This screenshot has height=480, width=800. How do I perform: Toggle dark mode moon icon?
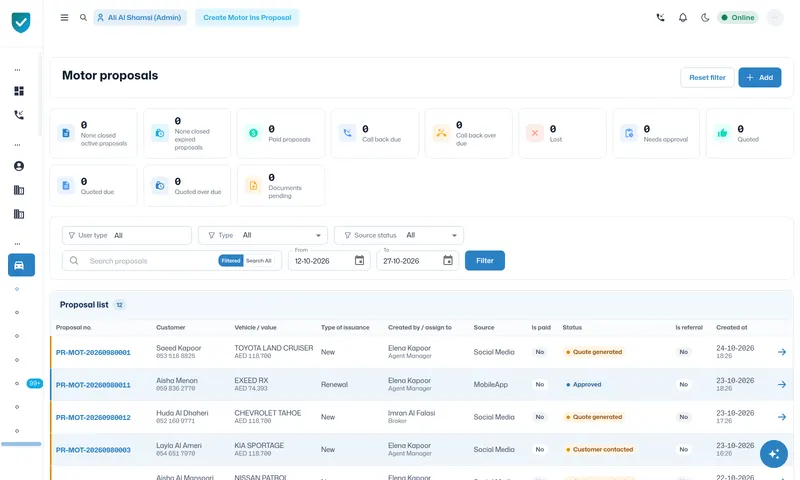705,17
